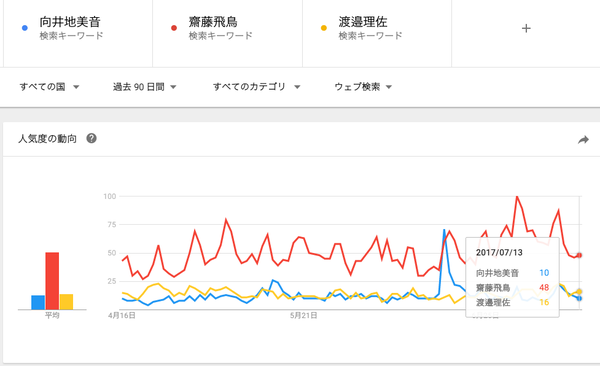Viewport: 600px width, 366px height.
Task: Expand the すべてのカテゴリ category dropdown
Action: [256, 87]
